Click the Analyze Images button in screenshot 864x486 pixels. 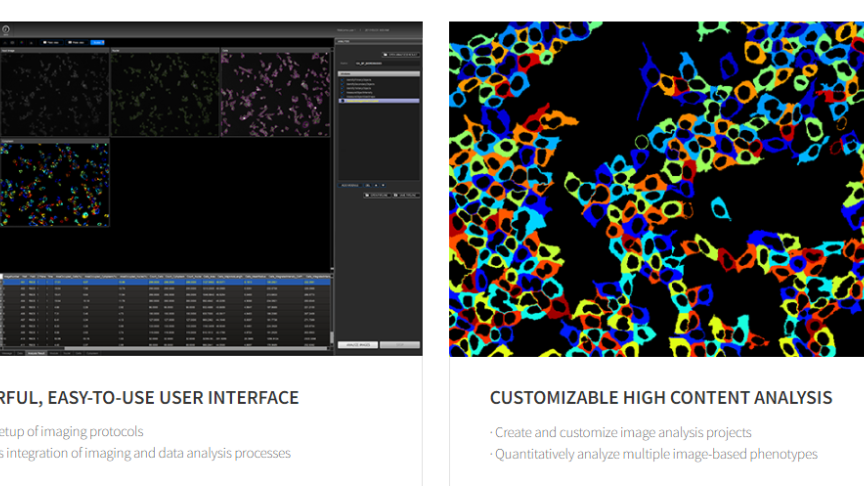click(x=358, y=345)
